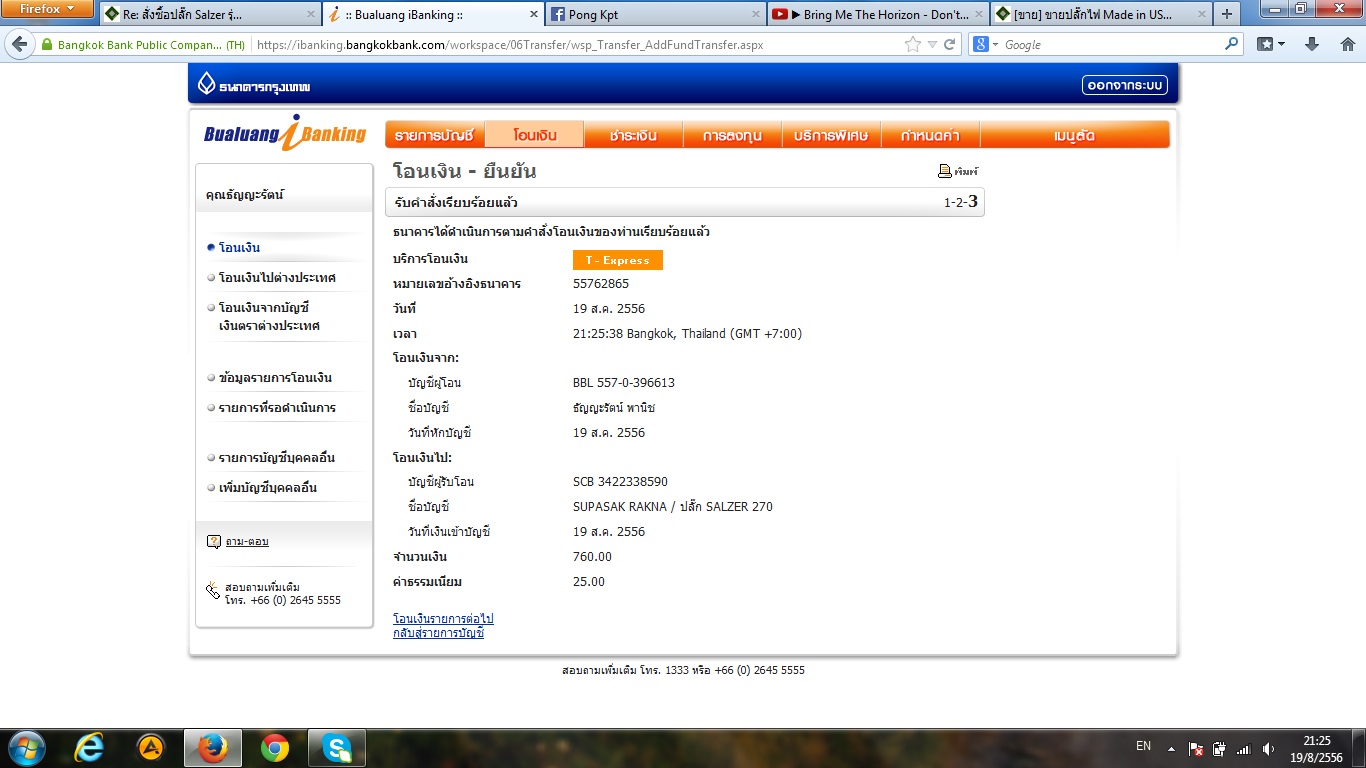Screen dimensions: 1366x768
Task: Launch Internet Explorer from the taskbar
Action: click(x=89, y=748)
